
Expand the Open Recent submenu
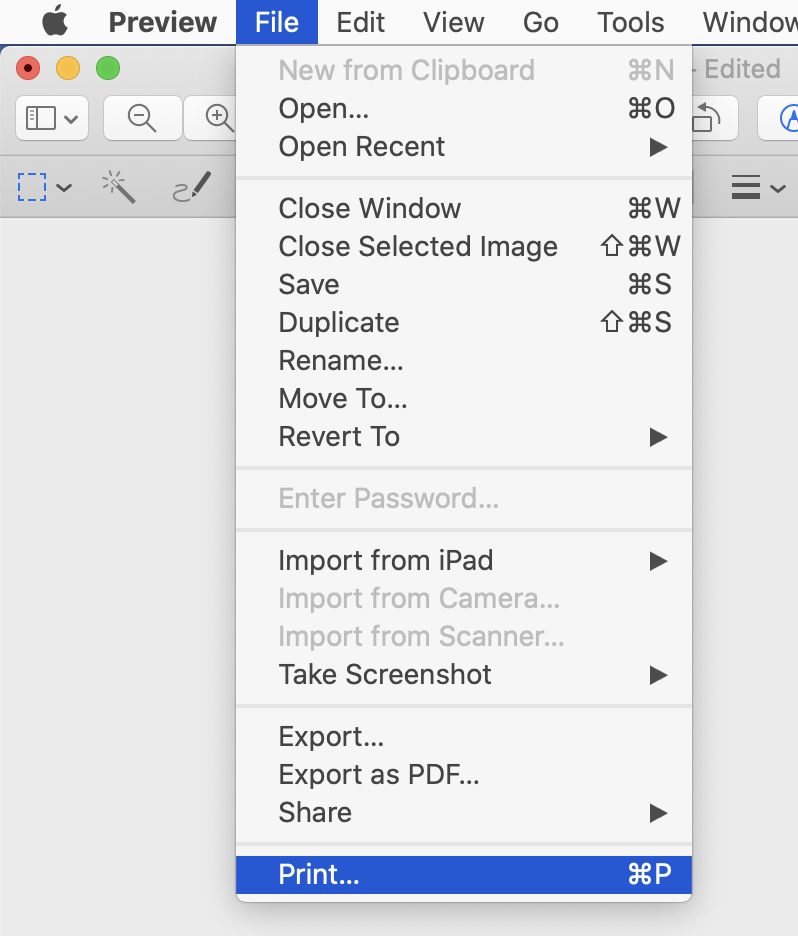pos(362,146)
